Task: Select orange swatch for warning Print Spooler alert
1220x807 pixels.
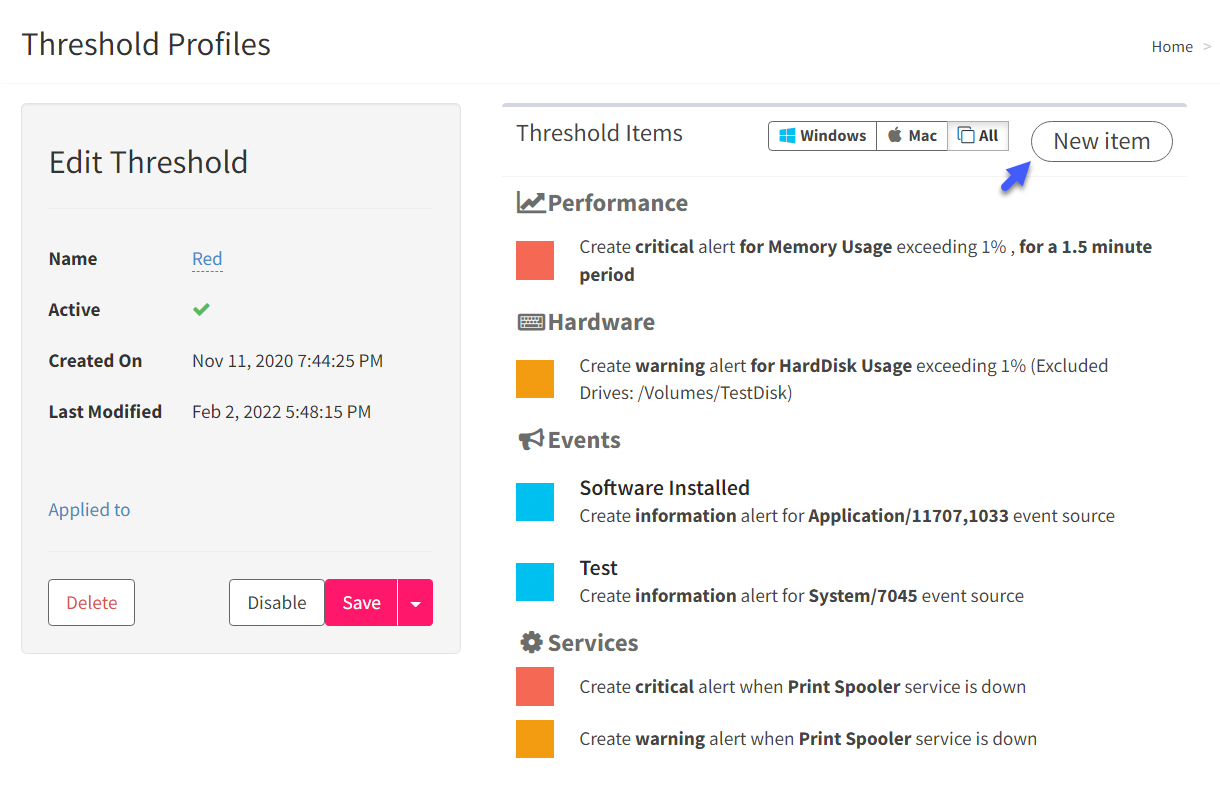Action: [535, 739]
